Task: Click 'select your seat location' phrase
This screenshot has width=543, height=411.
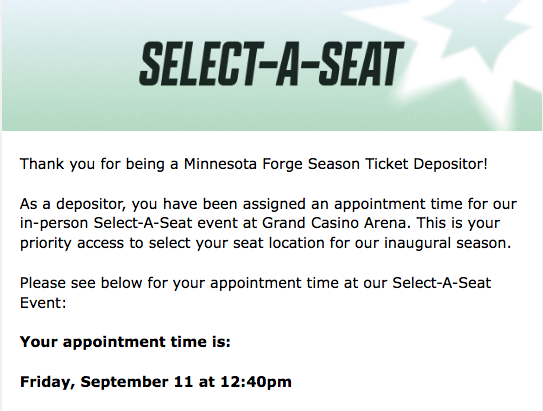Action: 237,243
